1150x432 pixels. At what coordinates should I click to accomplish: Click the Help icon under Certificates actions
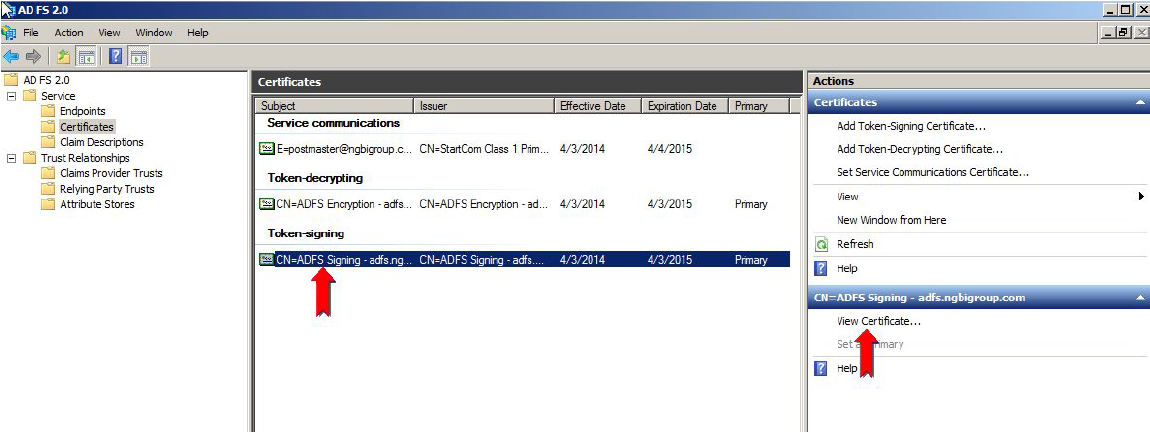point(821,268)
